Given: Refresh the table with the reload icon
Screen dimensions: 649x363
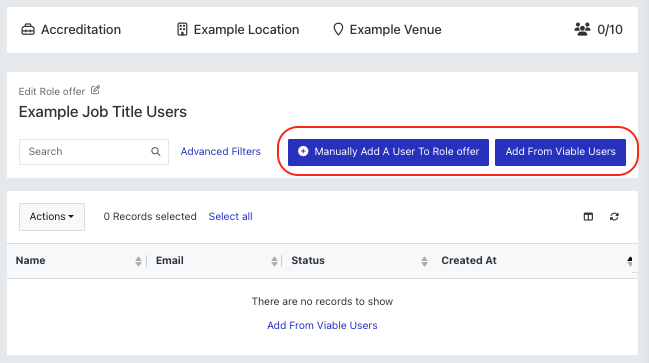Looking at the screenshot, I should (x=614, y=216).
